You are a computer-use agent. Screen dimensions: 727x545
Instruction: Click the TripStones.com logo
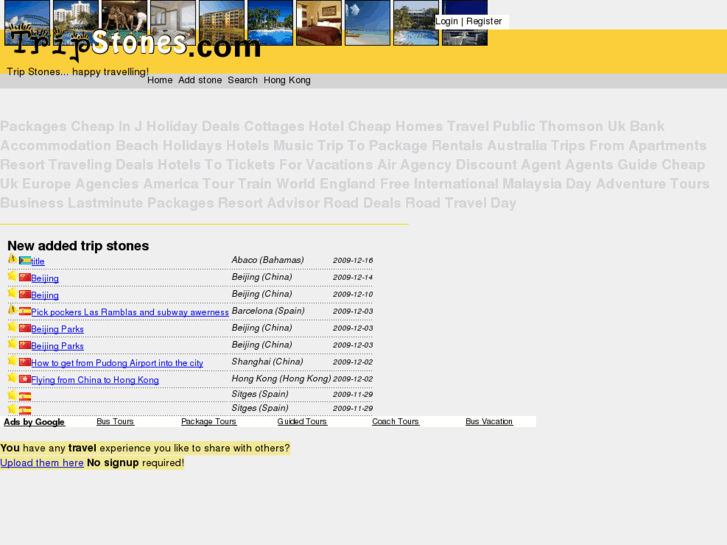point(134,43)
